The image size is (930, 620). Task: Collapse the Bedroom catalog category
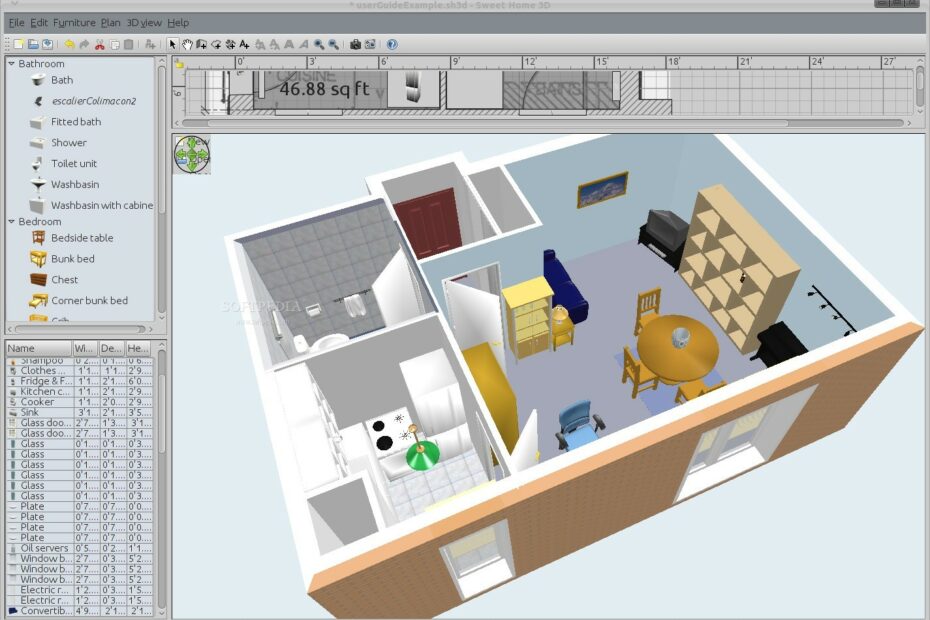click(11, 221)
